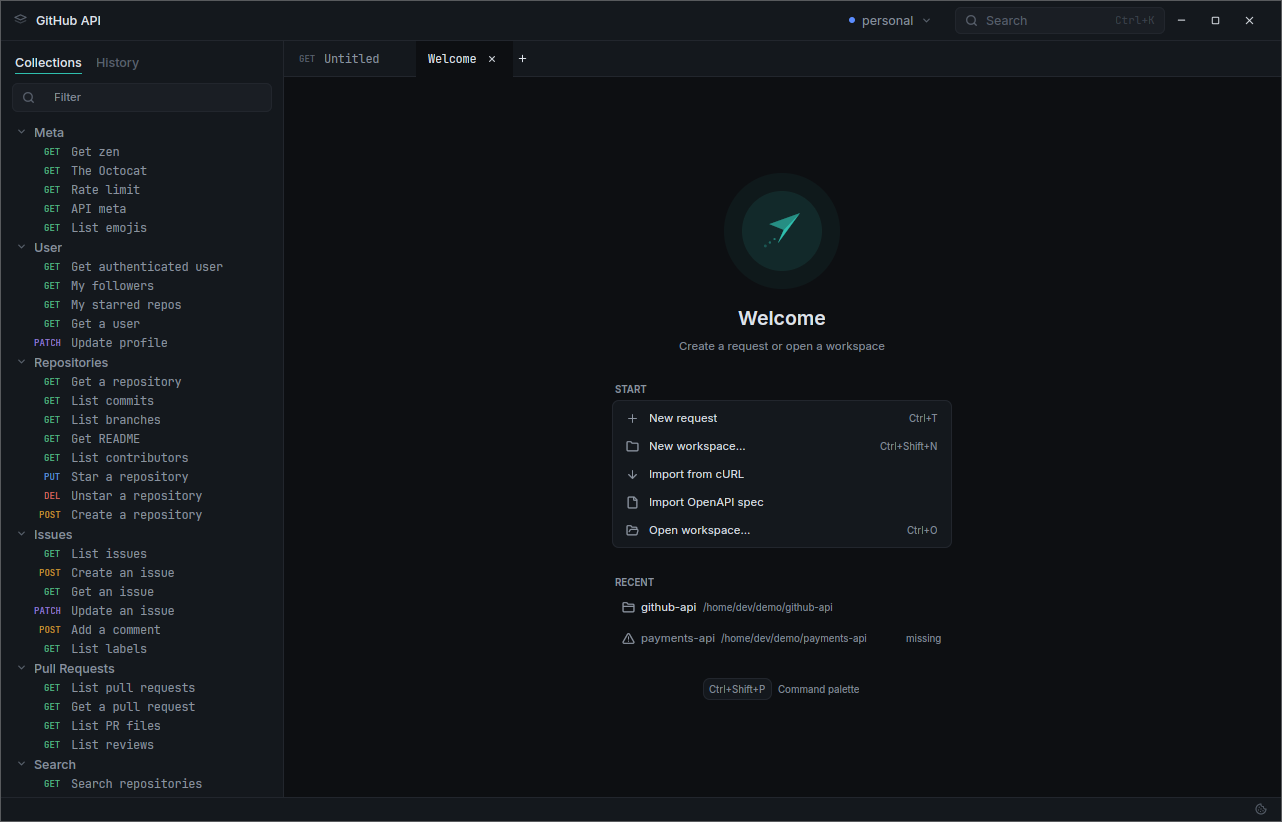
Task: Click the paper plane welcome logo
Action: [782, 231]
